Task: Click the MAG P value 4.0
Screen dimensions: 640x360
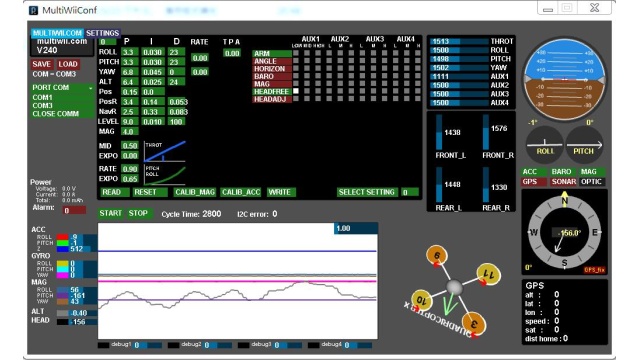Action: [x=130, y=131]
